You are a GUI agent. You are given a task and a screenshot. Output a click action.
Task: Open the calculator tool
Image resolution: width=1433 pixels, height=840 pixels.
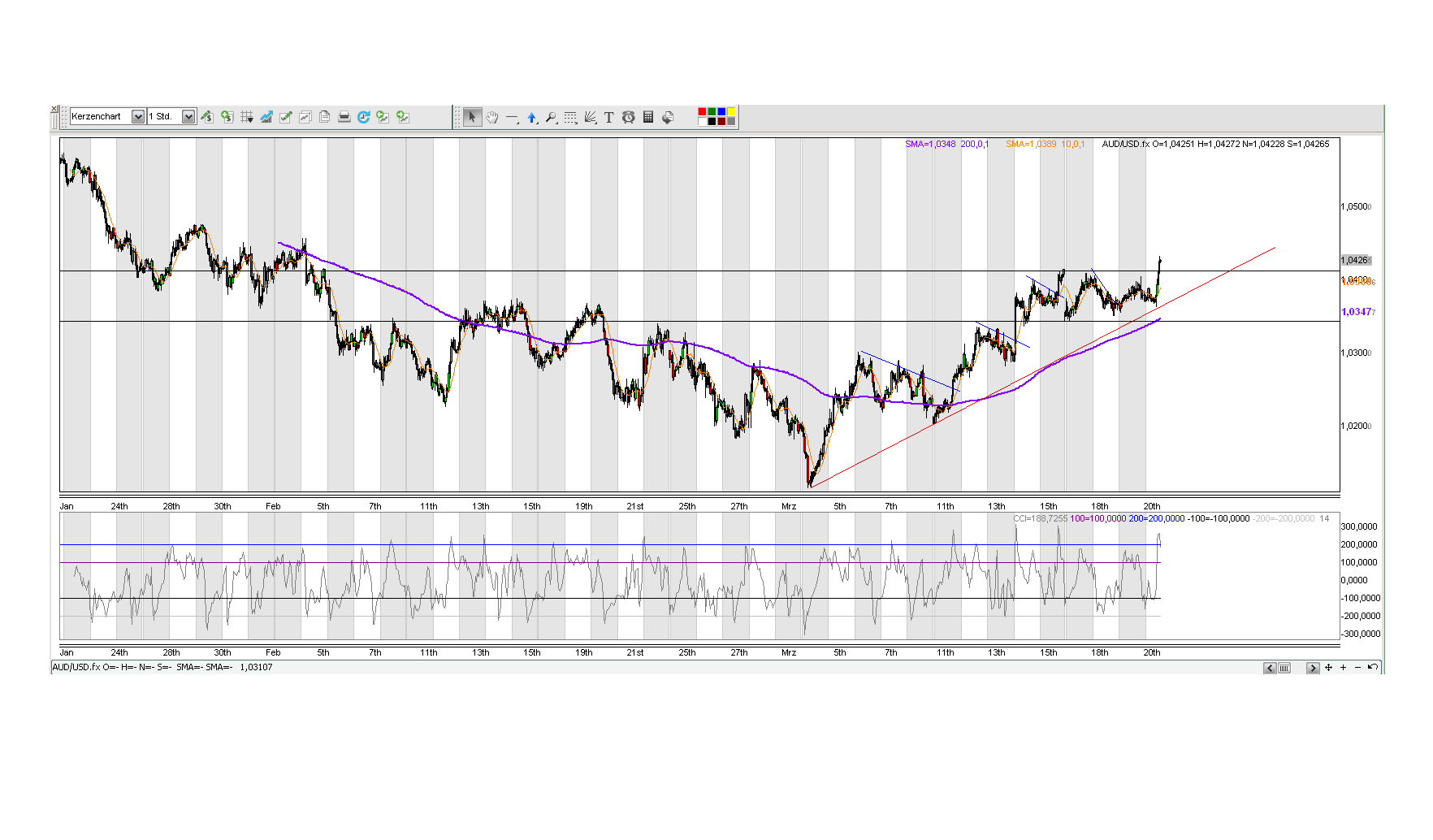(x=648, y=117)
